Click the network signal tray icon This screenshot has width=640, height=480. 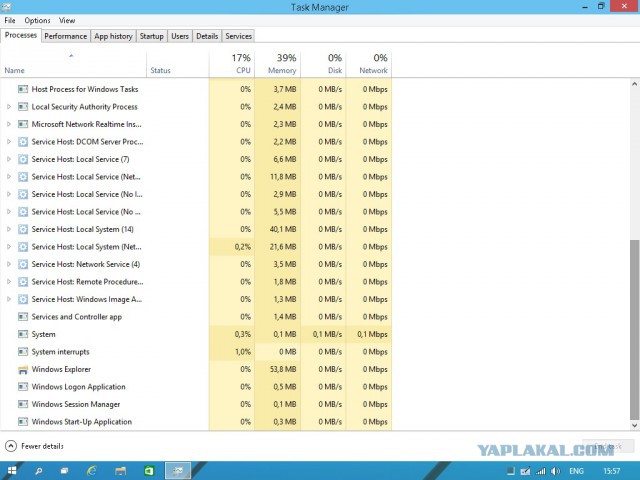pyautogui.click(x=540, y=471)
